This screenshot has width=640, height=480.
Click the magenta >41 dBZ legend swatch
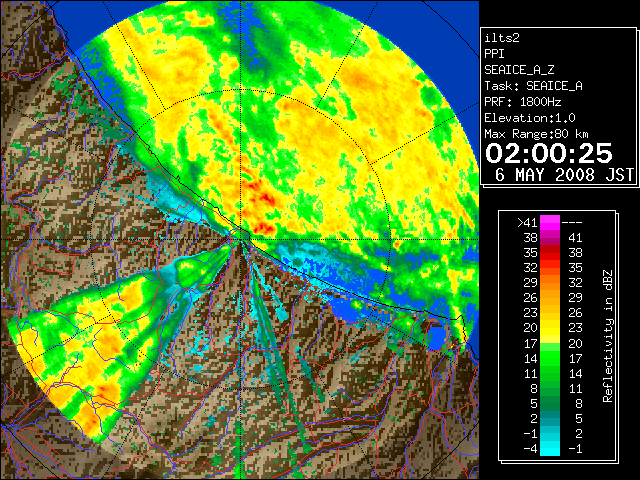point(550,223)
